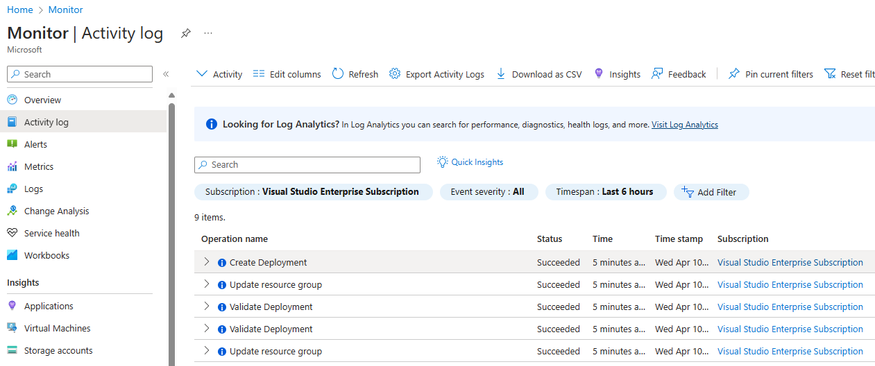The width and height of the screenshot is (875, 366).
Task: Follow the Visit Log Analytics link
Action: [685, 124]
